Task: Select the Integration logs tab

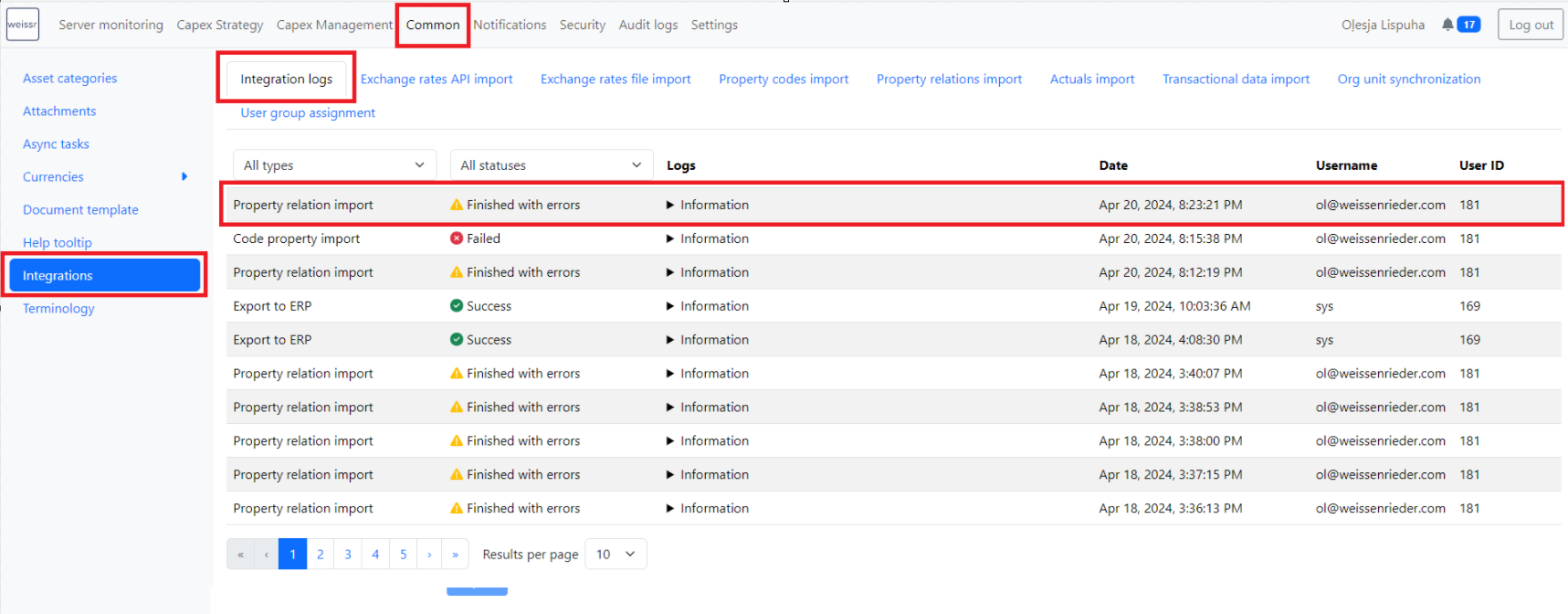Action: pyautogui.click(x=287, y=79)
